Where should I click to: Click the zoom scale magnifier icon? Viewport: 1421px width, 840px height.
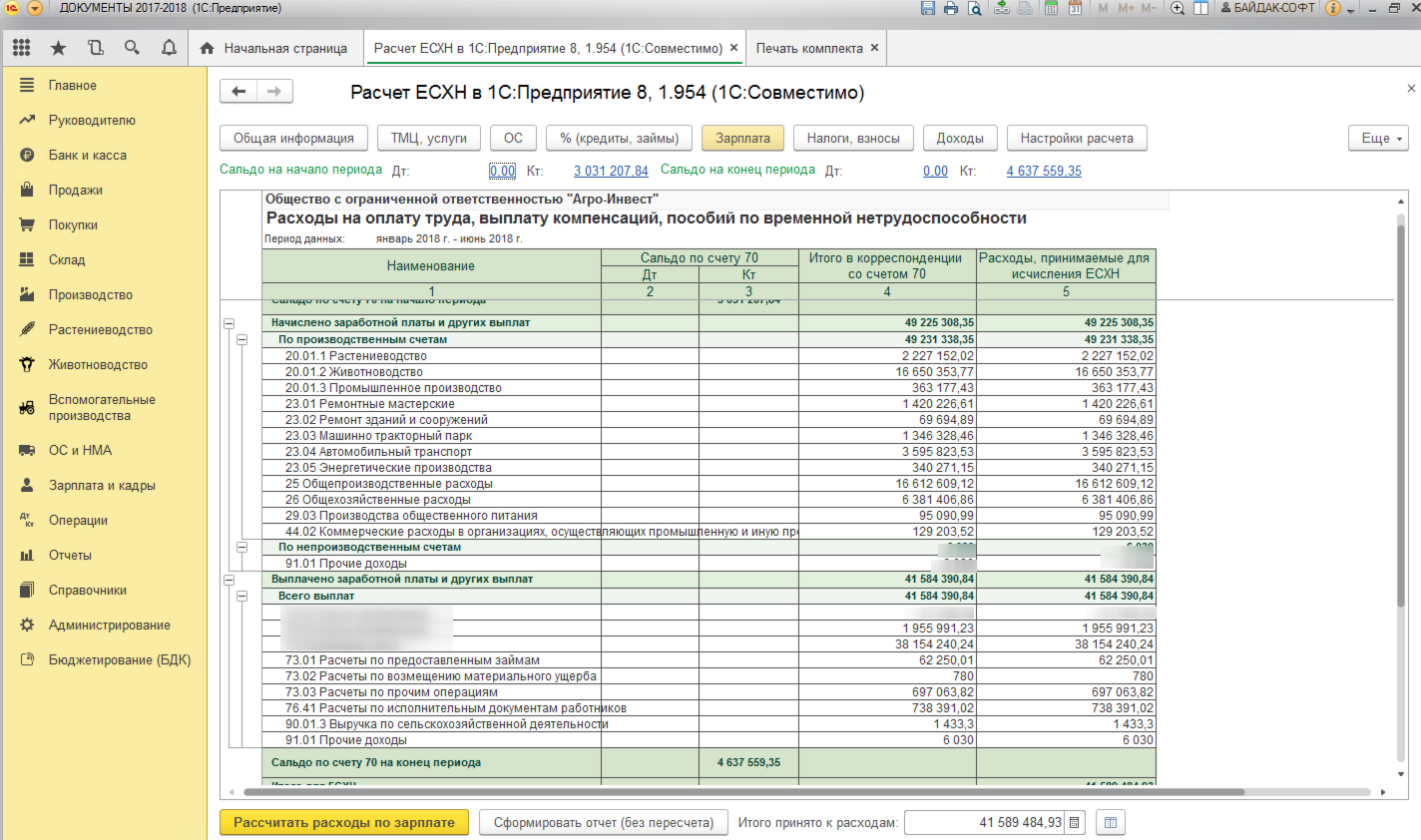[1178, 8]
